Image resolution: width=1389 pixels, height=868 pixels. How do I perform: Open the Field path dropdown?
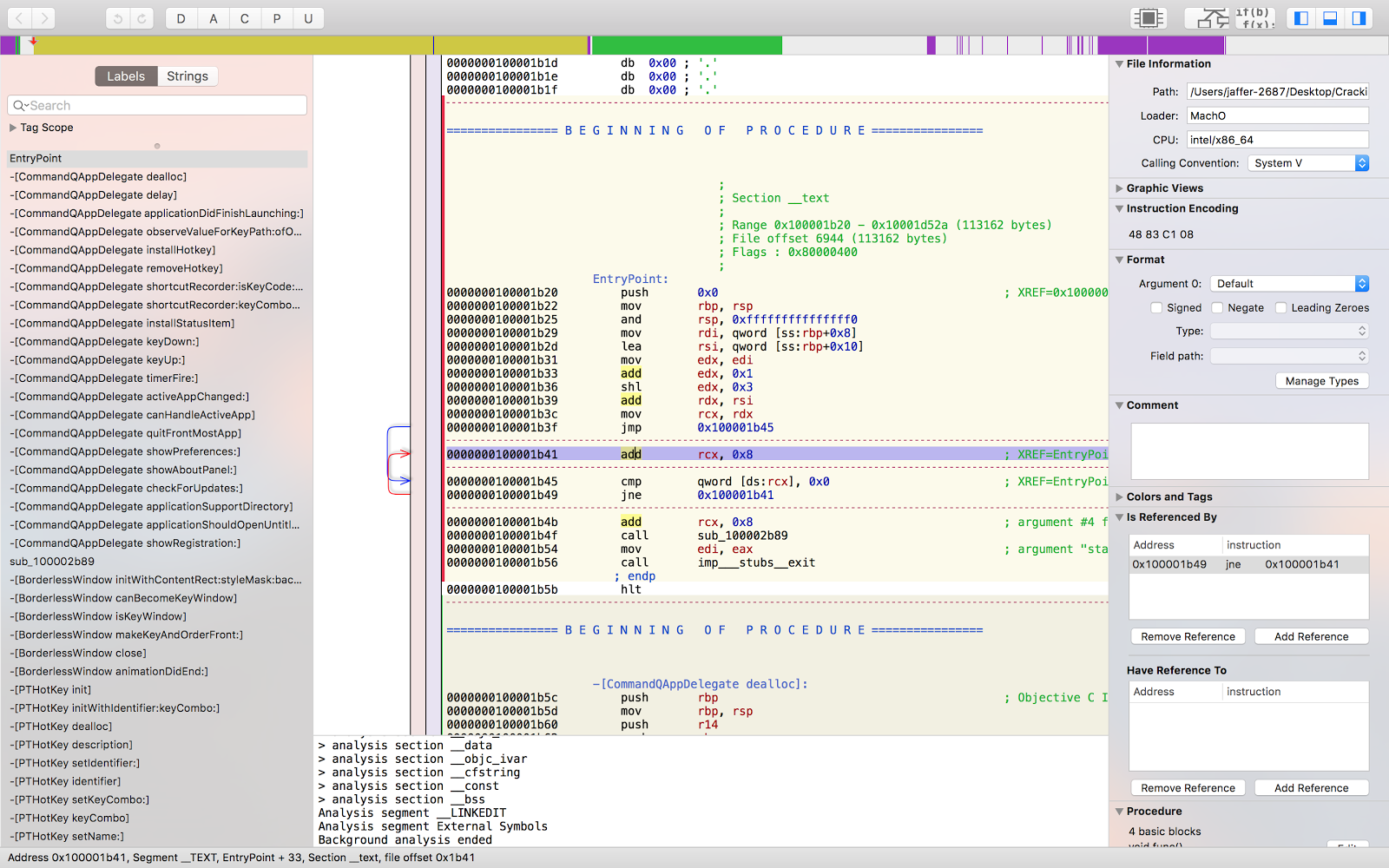click(x=1289, y=356)
